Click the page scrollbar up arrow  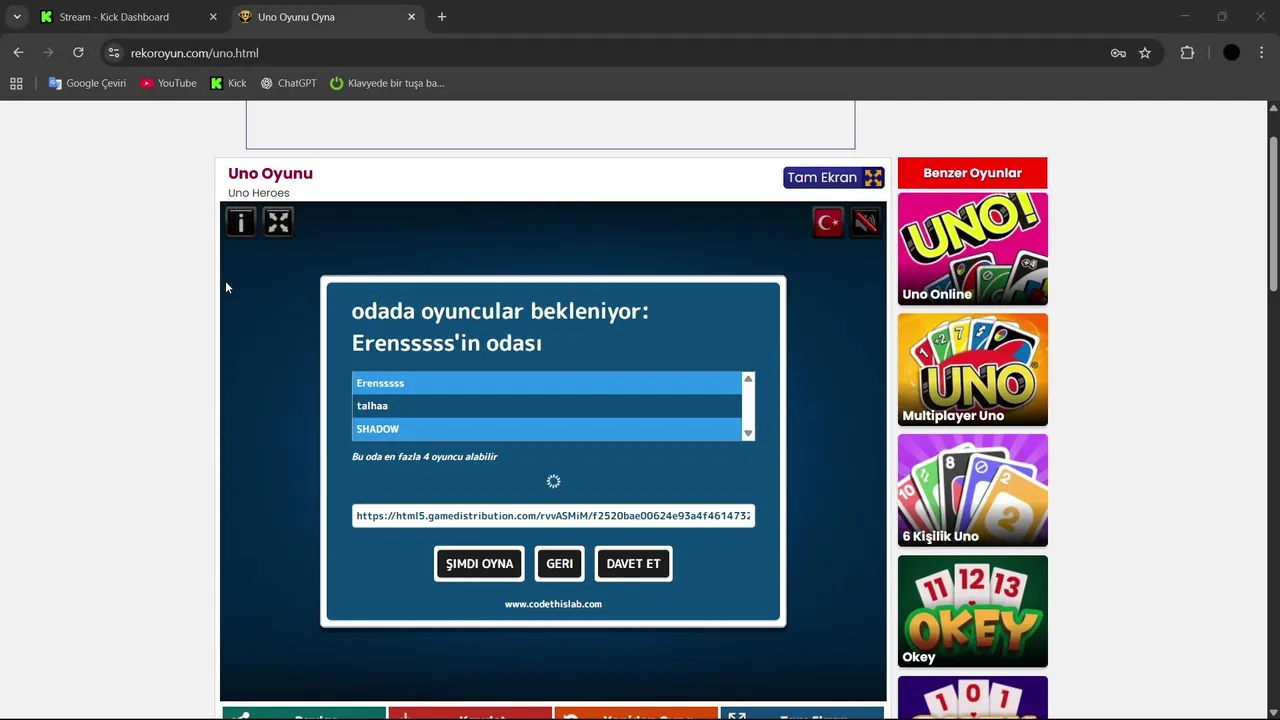[1273, 107]
